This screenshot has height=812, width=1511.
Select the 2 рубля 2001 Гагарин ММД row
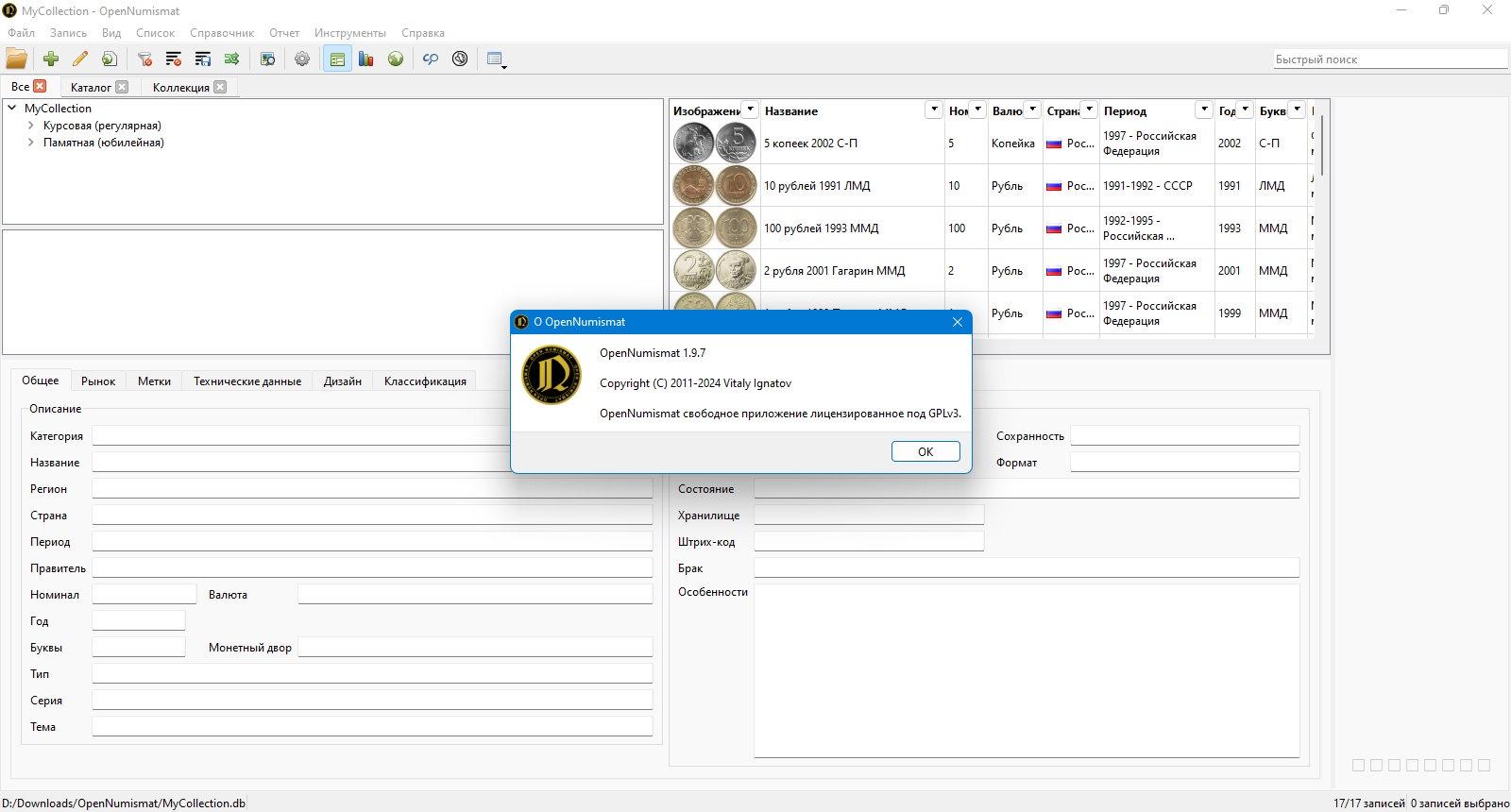991,270
